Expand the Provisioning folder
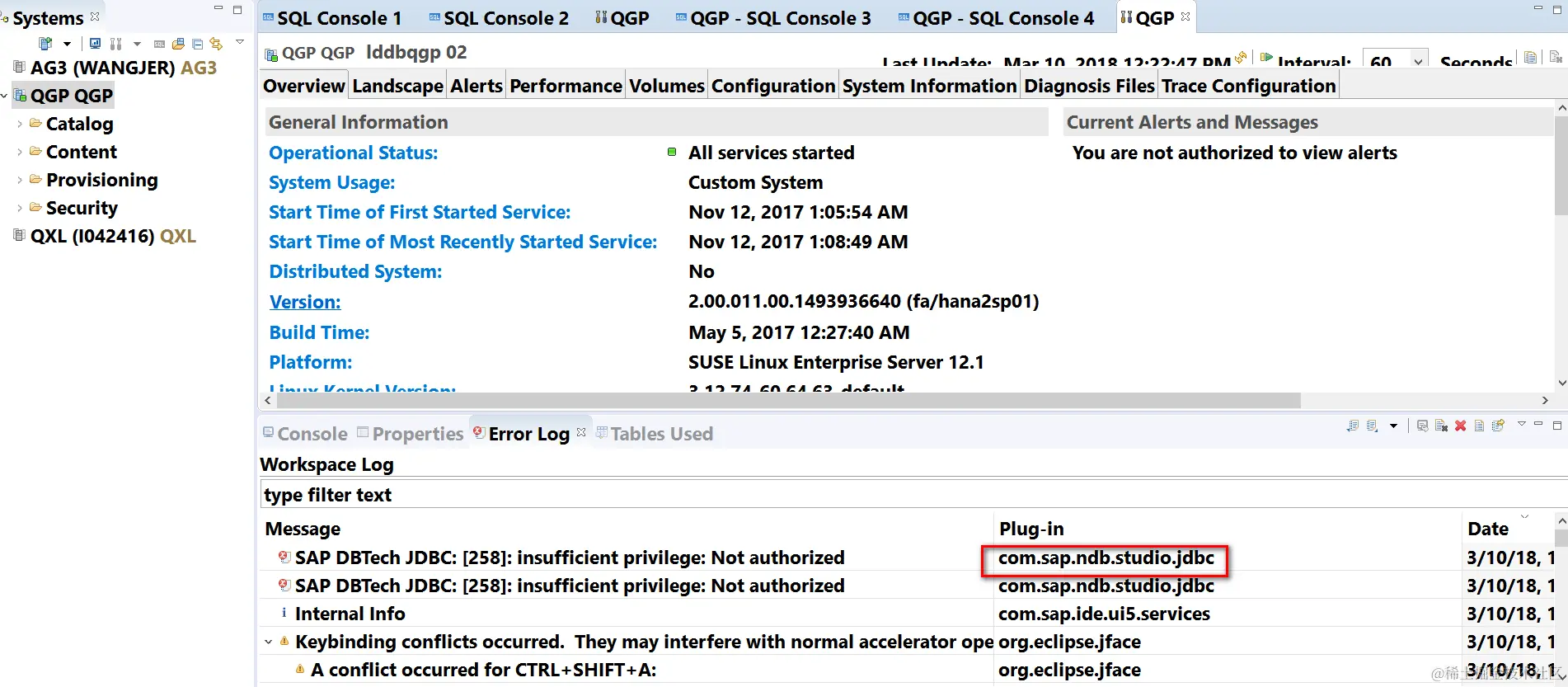Image resolution: width=1568 pixels, height=687 pixels. click(20, 180)
